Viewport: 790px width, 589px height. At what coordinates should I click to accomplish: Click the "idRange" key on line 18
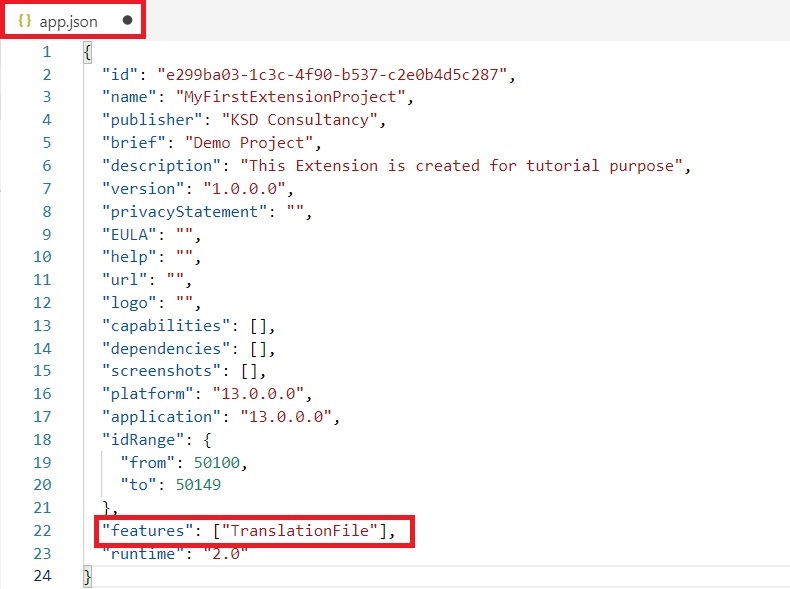[142, 439]
